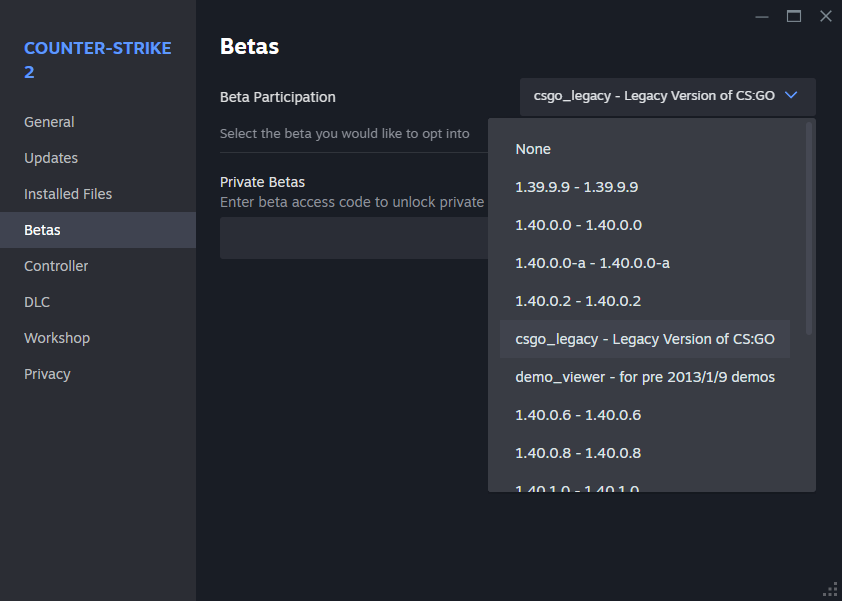Close the properties window
Viewport: 842px width, 601px height.
coord(826,17)
